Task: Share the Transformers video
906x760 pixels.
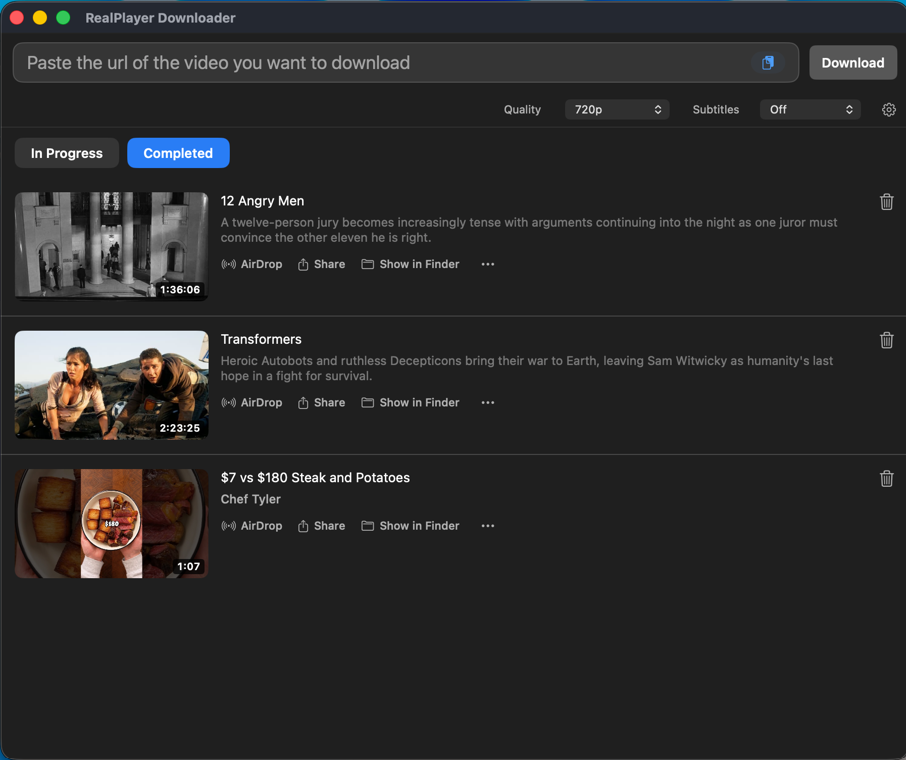Action: pos(321,402)
